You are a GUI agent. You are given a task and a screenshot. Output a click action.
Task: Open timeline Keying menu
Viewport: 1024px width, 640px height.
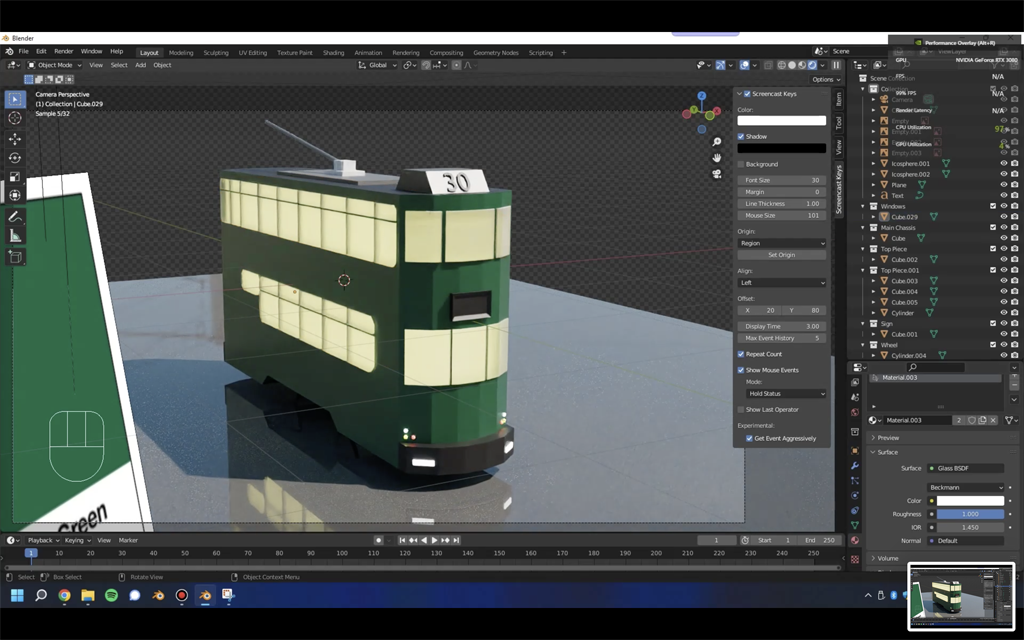tap(77, 540)
